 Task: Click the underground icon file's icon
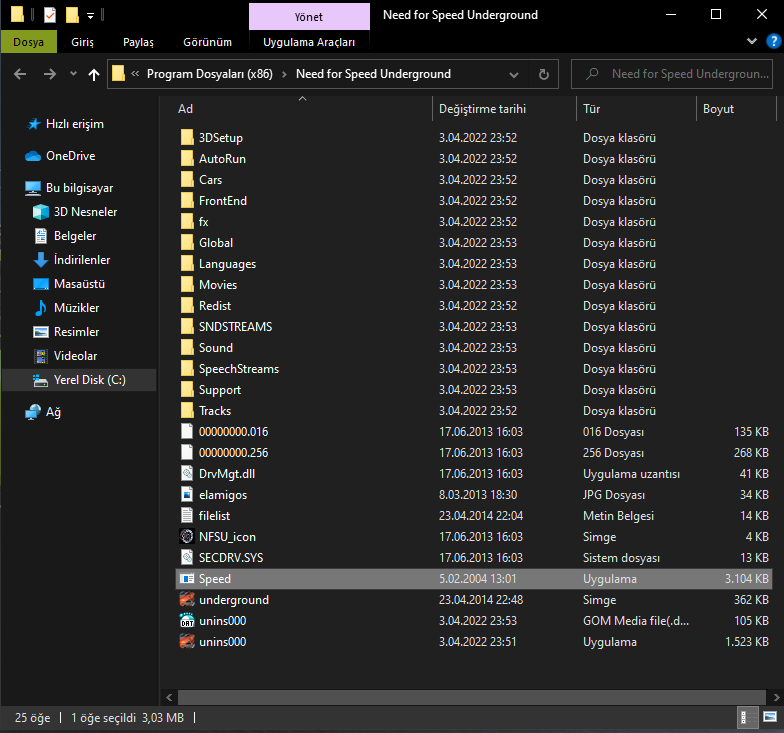187,600
